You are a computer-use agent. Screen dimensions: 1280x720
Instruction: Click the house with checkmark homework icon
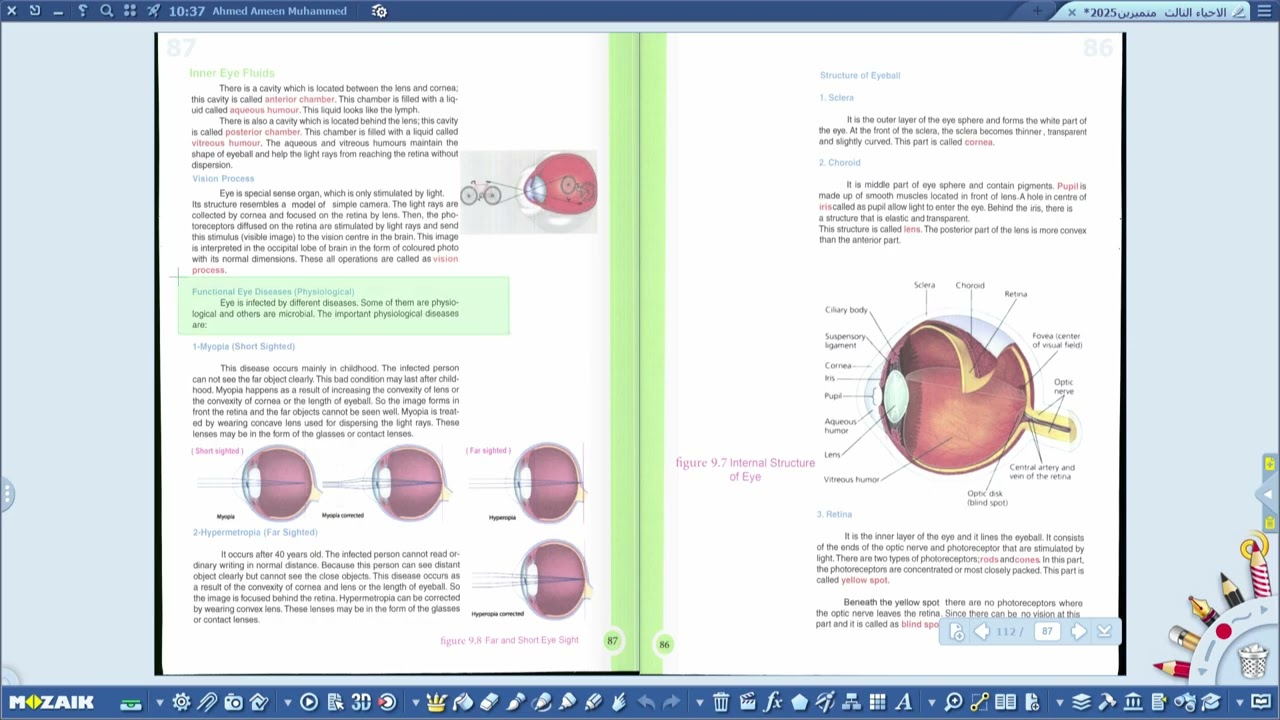[259, 702]
